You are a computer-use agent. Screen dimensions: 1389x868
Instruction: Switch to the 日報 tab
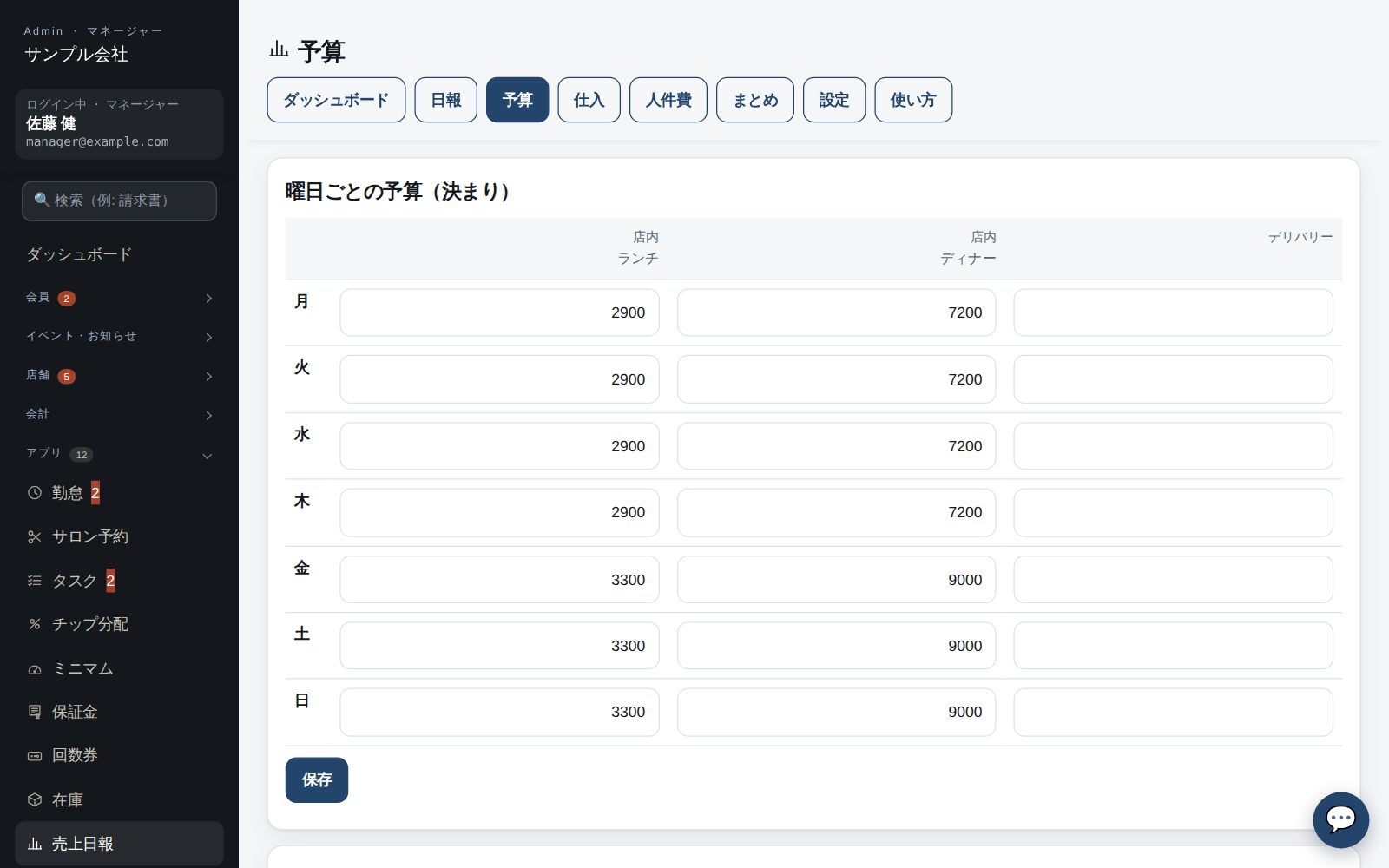pyautogui.click(x=445, y=100)
